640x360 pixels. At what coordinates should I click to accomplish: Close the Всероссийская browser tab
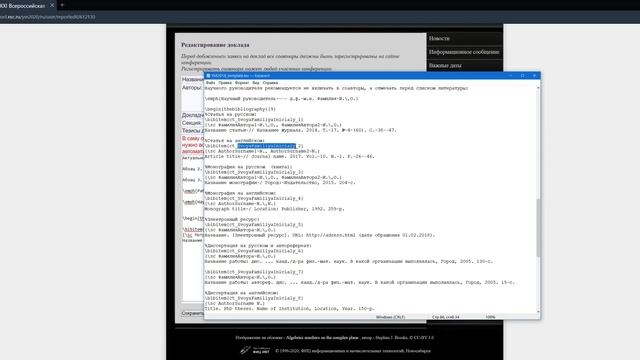[x=52, y=5]
